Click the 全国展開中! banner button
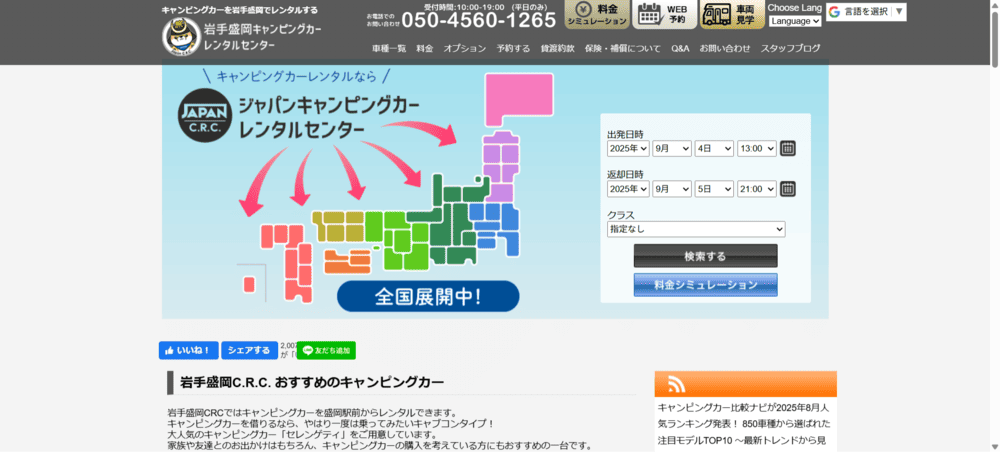The width and height of the screenshot is (1000, 452). (x=428, y=296)
